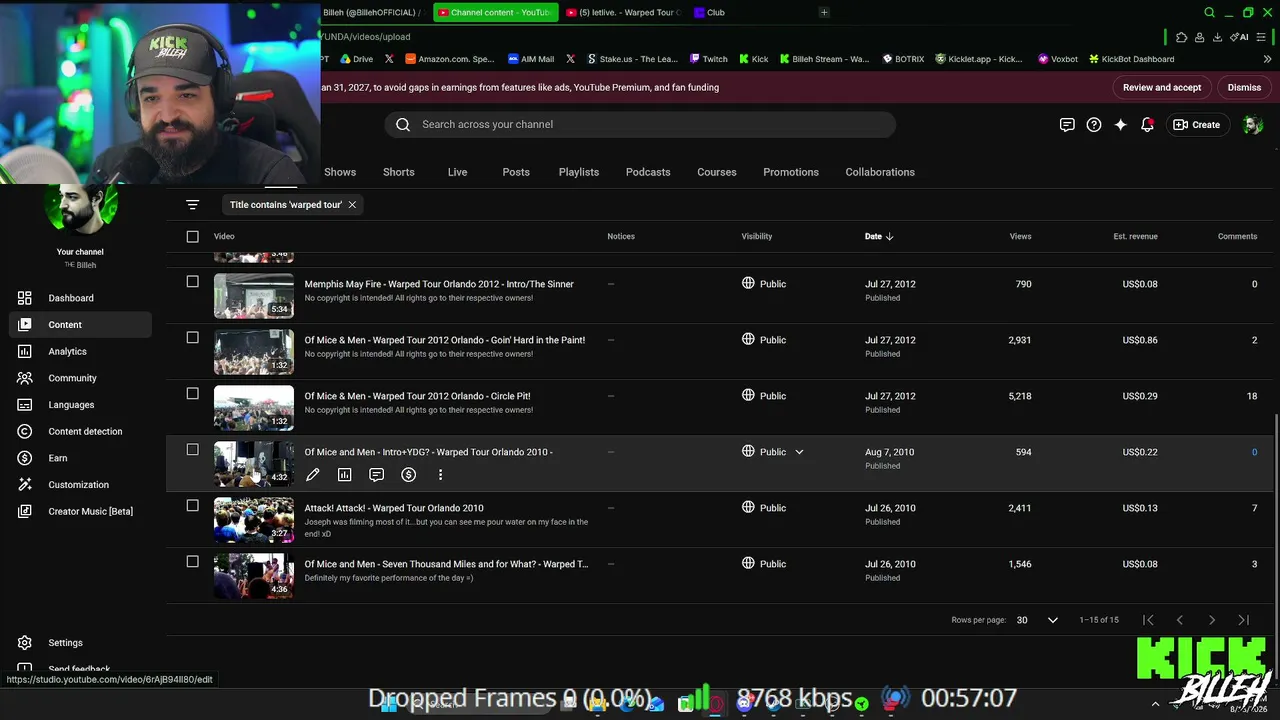Viewport: 1280px width, 720px height.
Task: Open the feedback message icon in the header
Action: [x=1067, y=125]
